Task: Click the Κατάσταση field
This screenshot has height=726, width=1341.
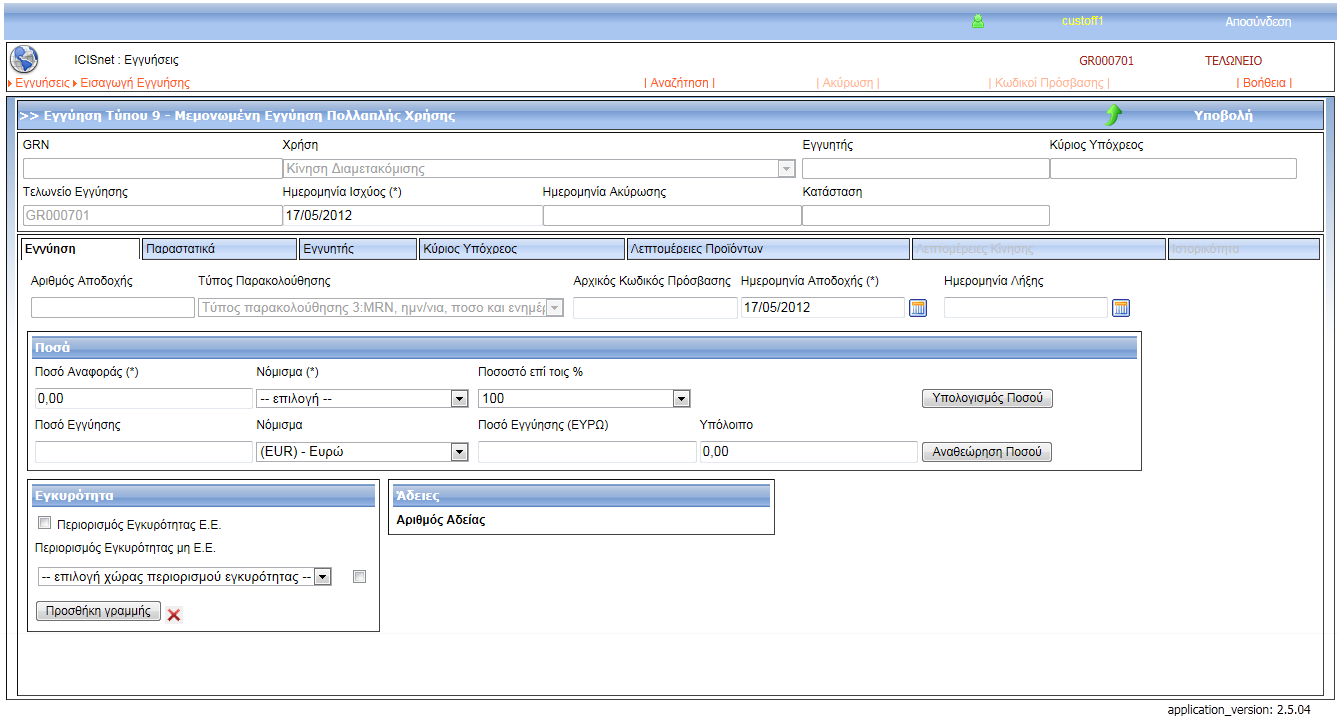Action: pos(926,215)
